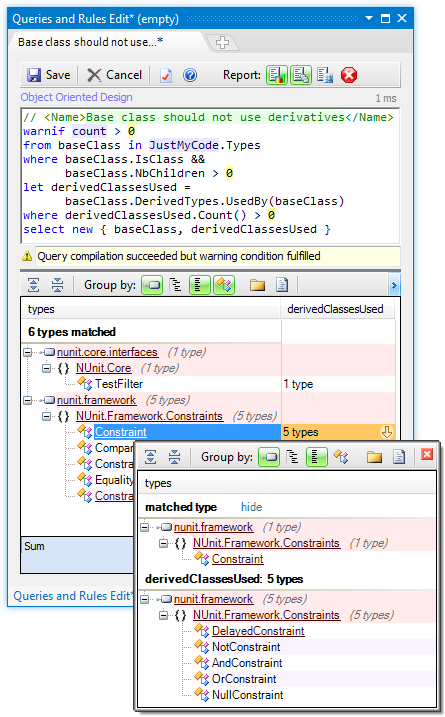Click the Cancel button
Viewport: 445px width, 717px height.
point(114,75)
